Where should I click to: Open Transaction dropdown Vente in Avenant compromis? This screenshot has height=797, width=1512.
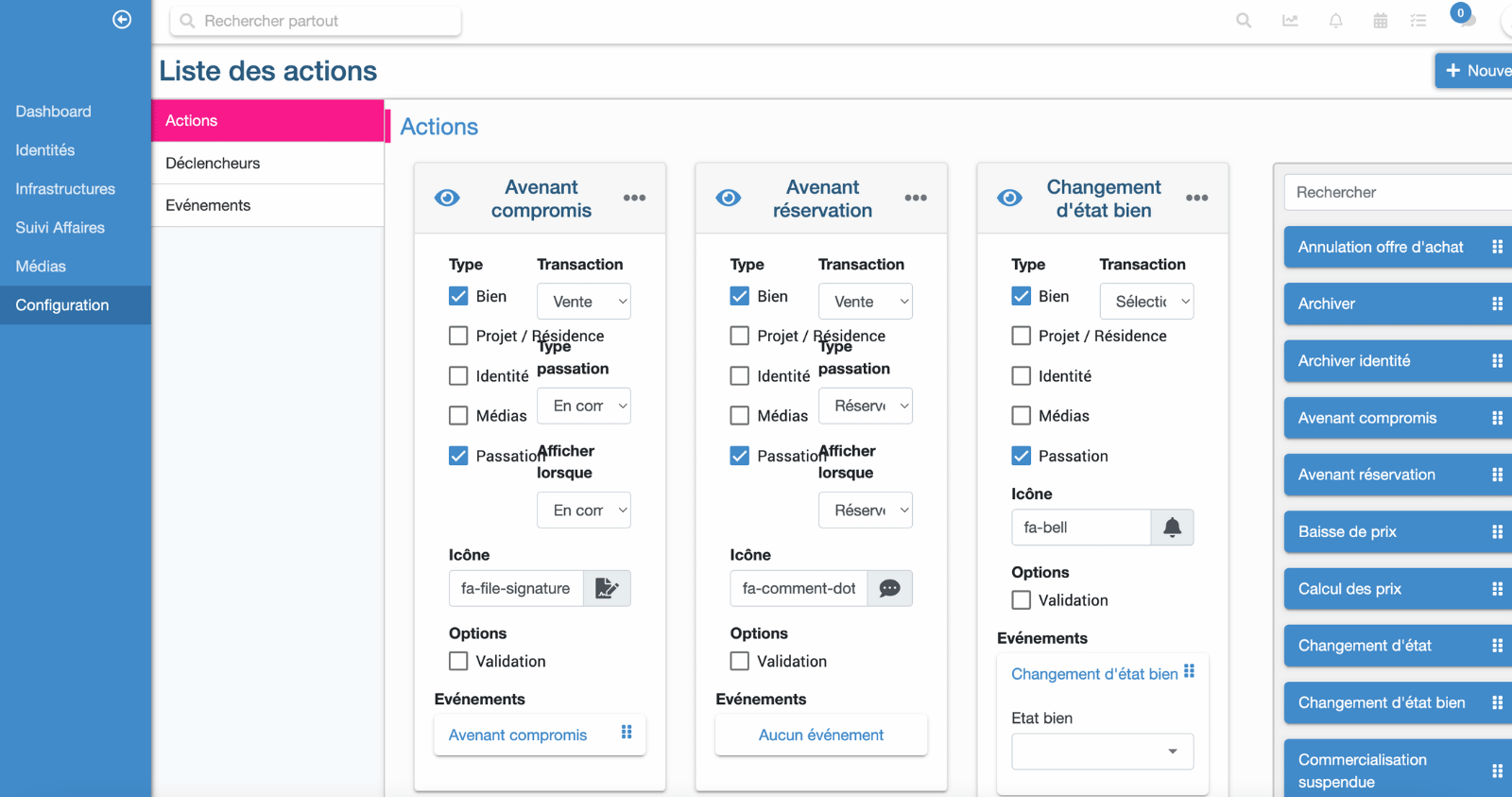tap(584, 302)
